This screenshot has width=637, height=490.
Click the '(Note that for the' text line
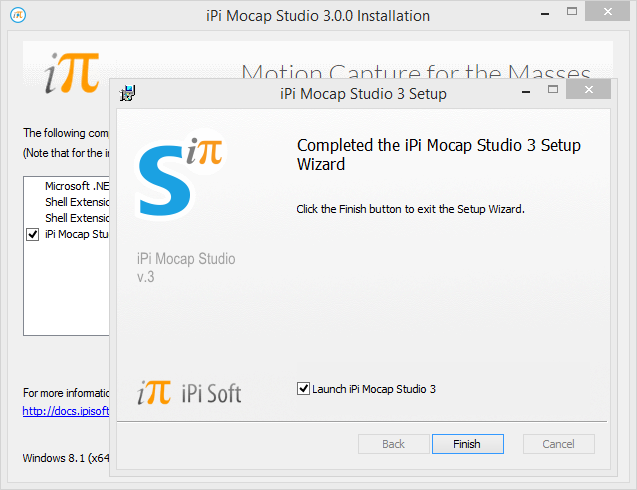[x=66, y=153]
